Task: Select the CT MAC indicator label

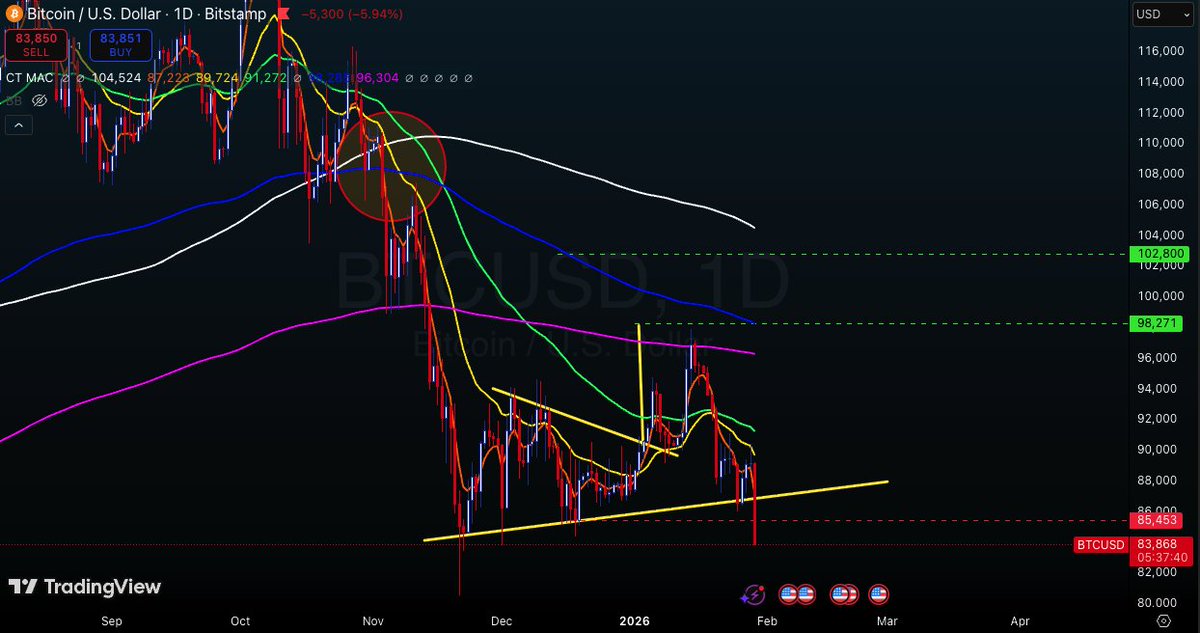Action: (x=29, y=78)
